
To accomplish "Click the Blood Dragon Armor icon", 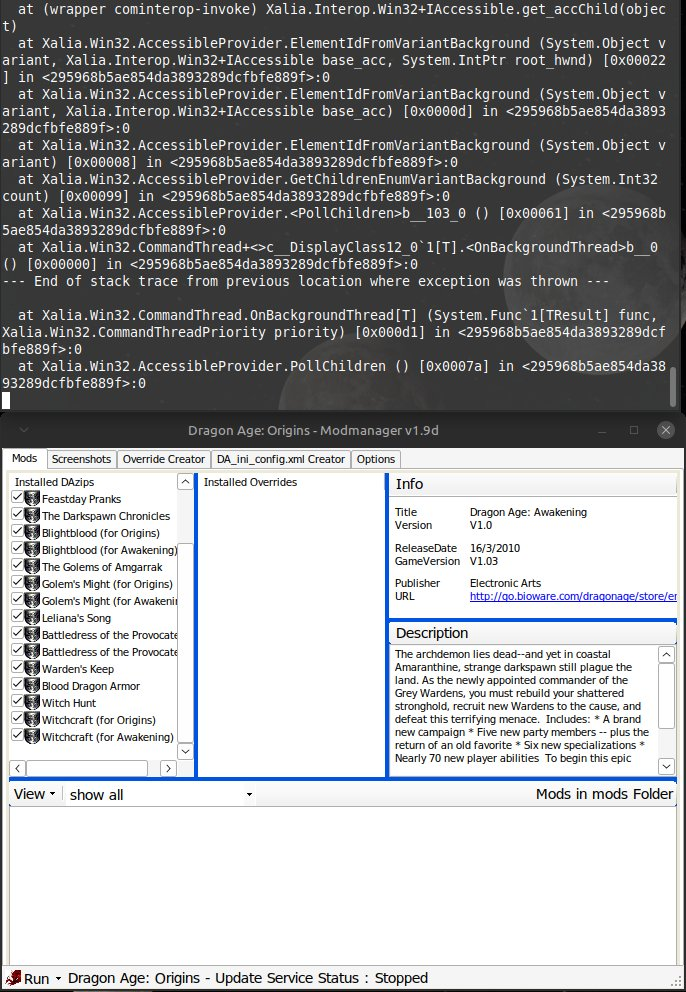I will coord(32,686).
